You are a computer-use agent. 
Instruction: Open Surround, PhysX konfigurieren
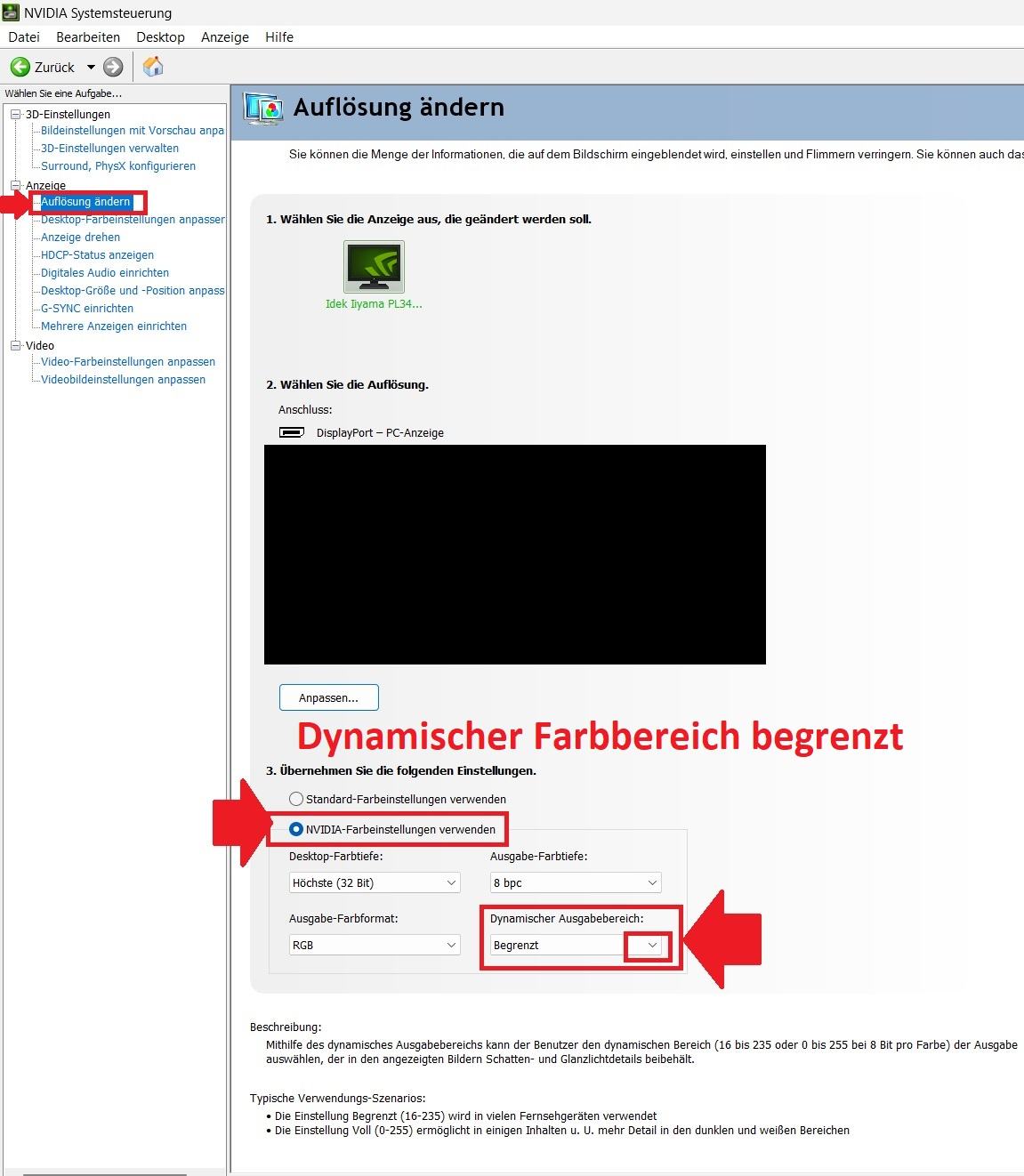pyautogui.click(x=118, y=165)
